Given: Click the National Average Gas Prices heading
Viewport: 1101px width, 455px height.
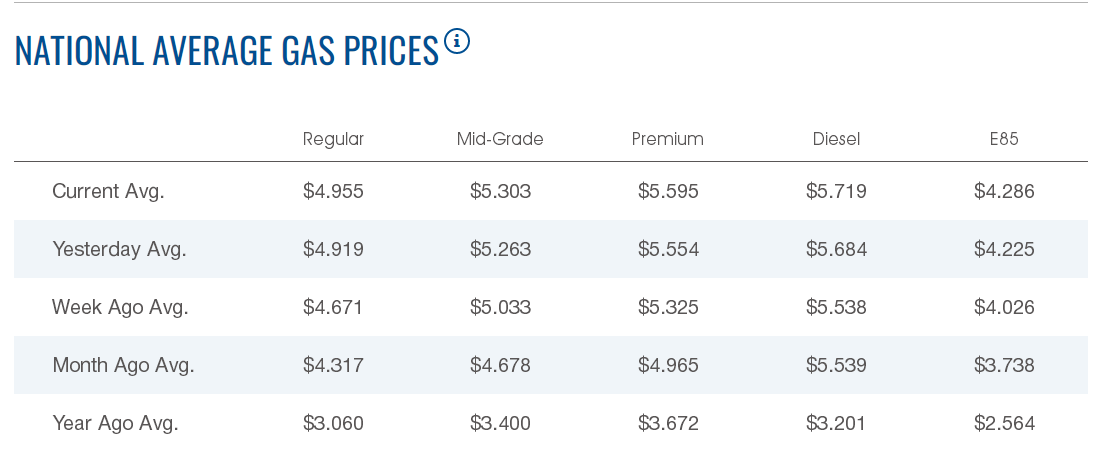Looking at the screenshot, I should pos(227,51).
